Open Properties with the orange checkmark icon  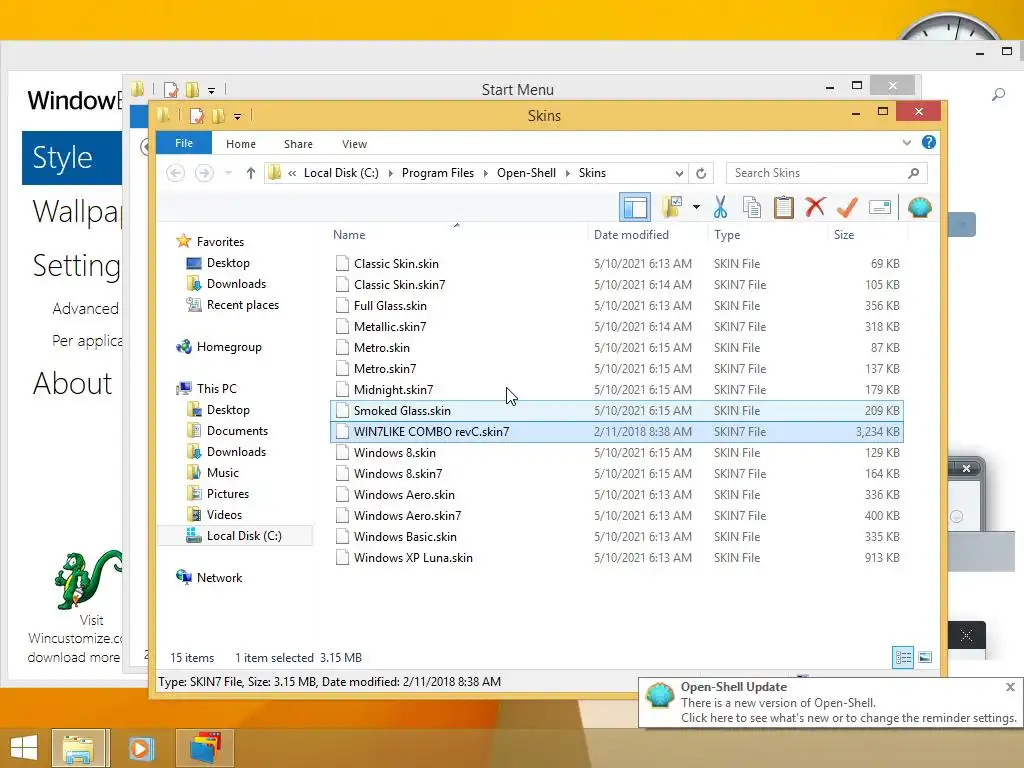(847, 208)
